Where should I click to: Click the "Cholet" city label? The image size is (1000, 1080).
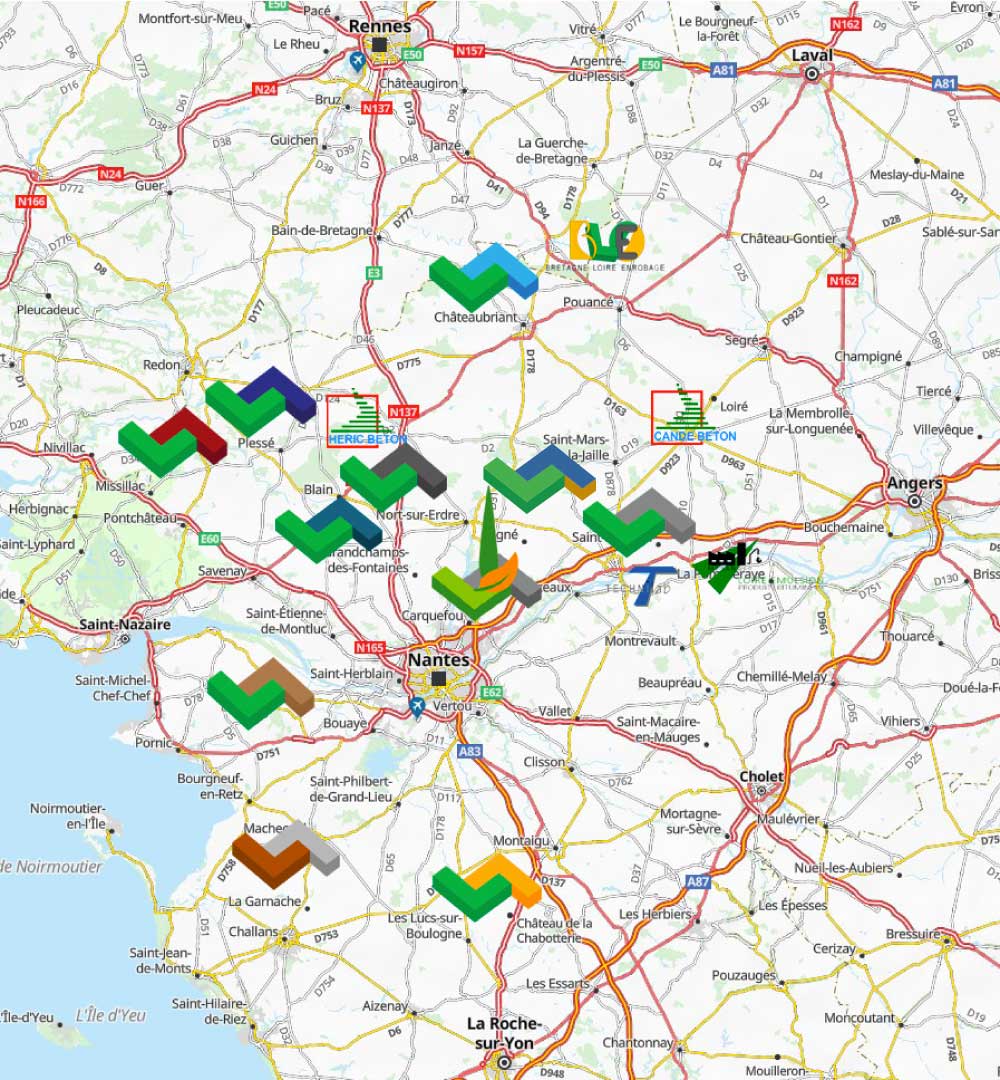pyautogui.click(x=761, y=776)
